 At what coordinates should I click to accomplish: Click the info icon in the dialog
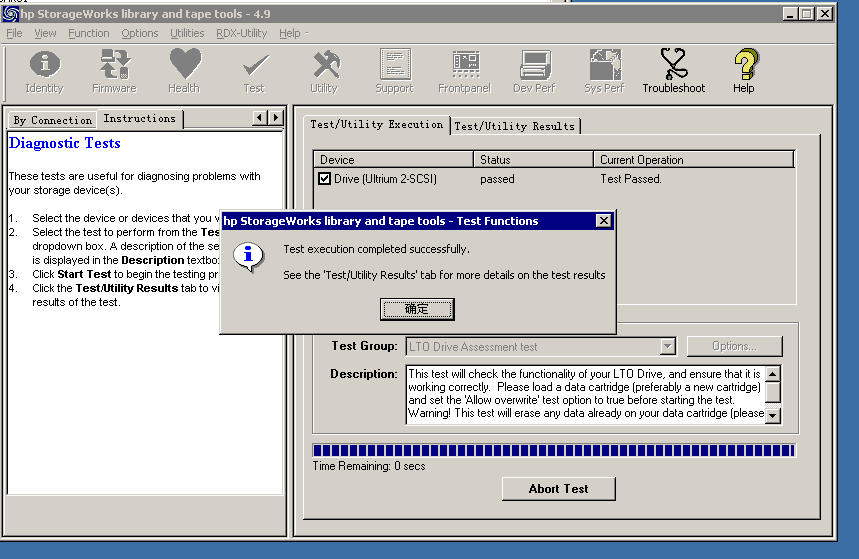(x=249, y=257)
